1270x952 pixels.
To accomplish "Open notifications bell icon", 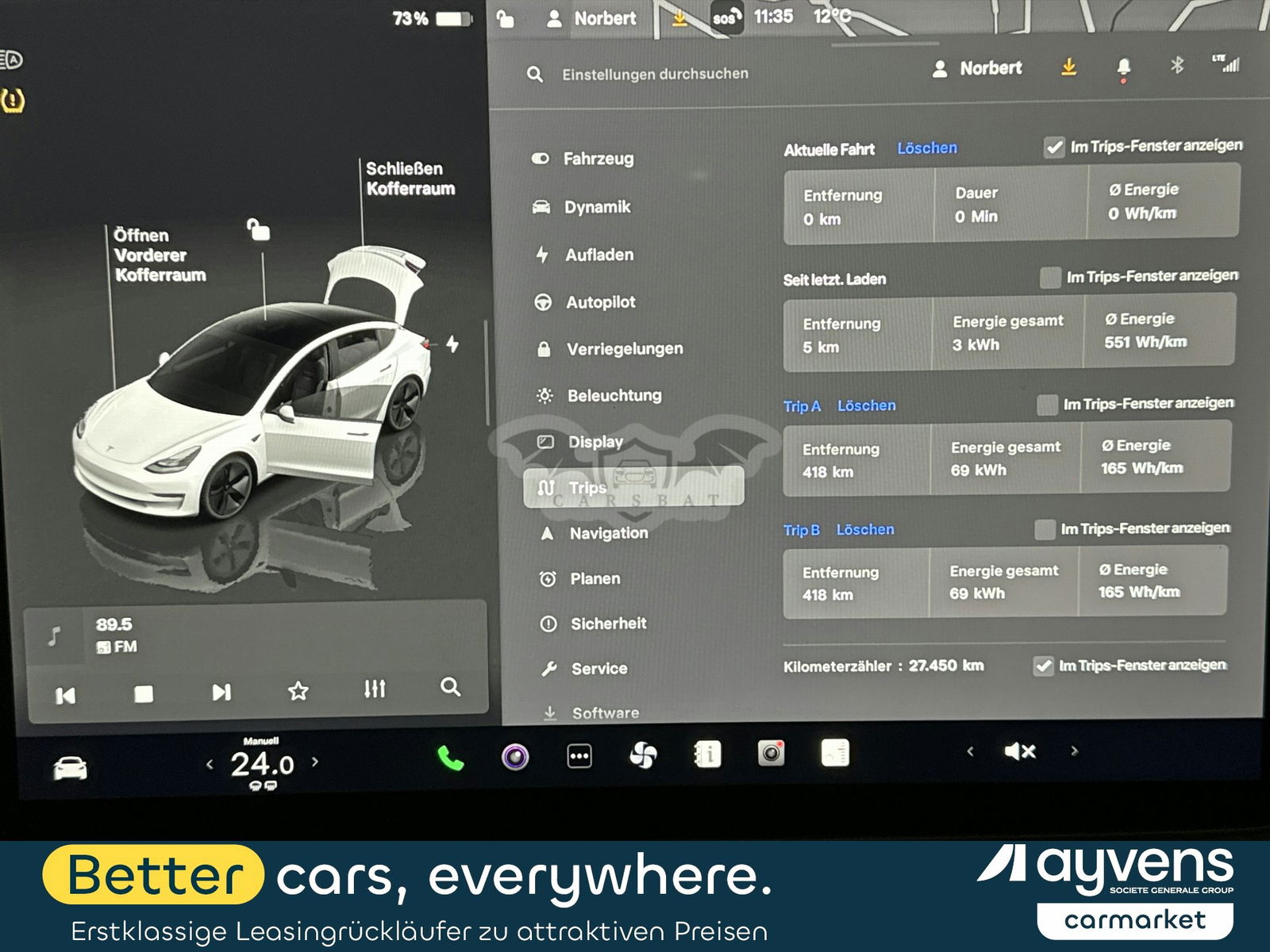I will [1123, 67].
